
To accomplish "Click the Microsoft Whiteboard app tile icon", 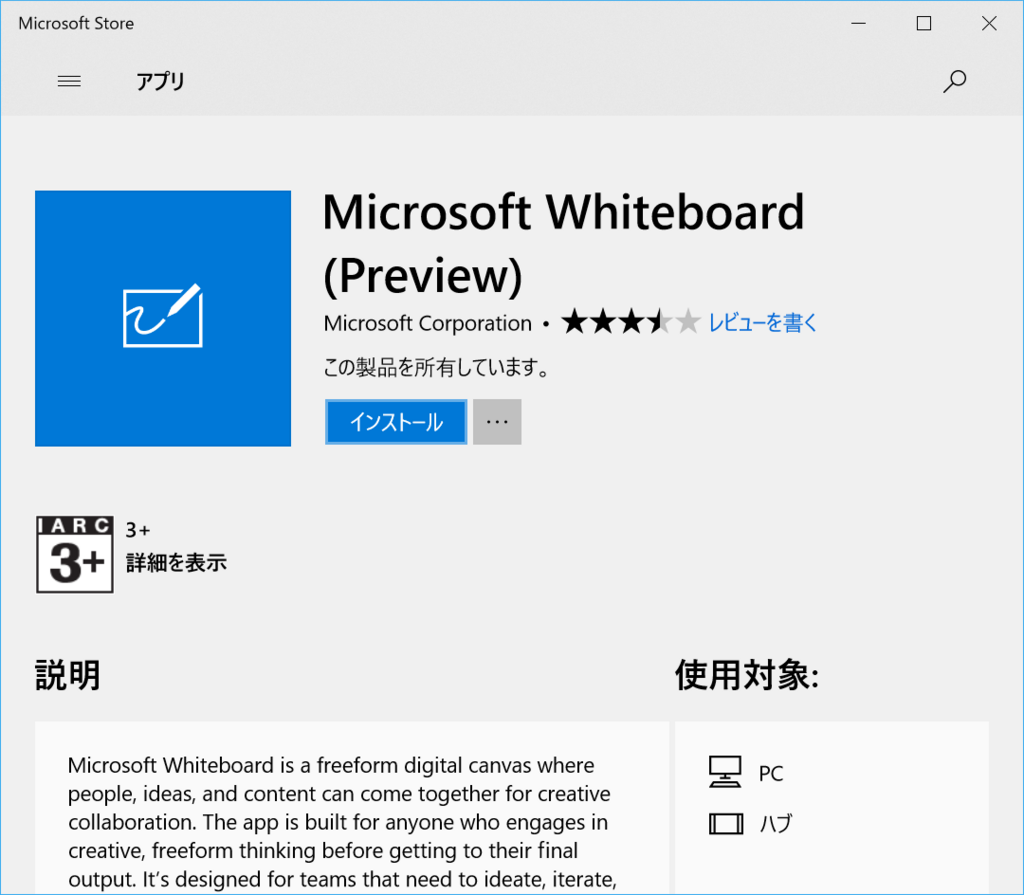I will [x=162, y=317].
